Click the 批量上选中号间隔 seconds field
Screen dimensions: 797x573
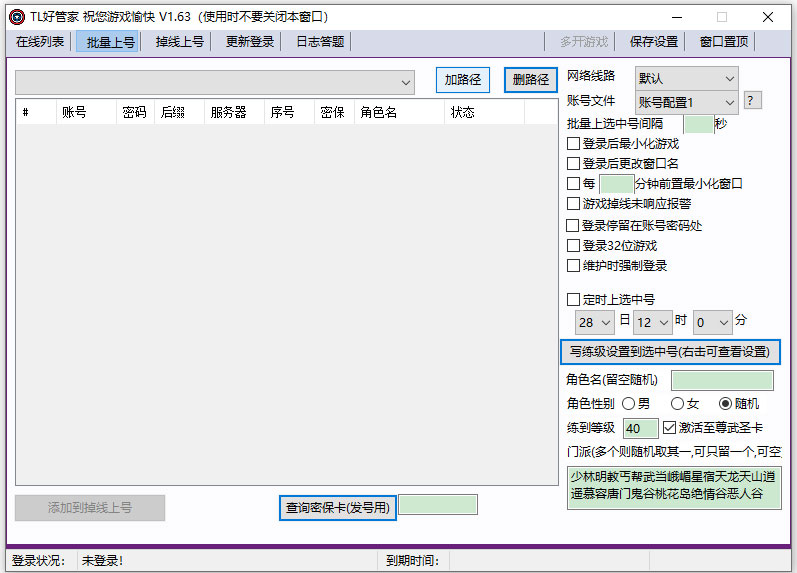(x=698, y=124)
